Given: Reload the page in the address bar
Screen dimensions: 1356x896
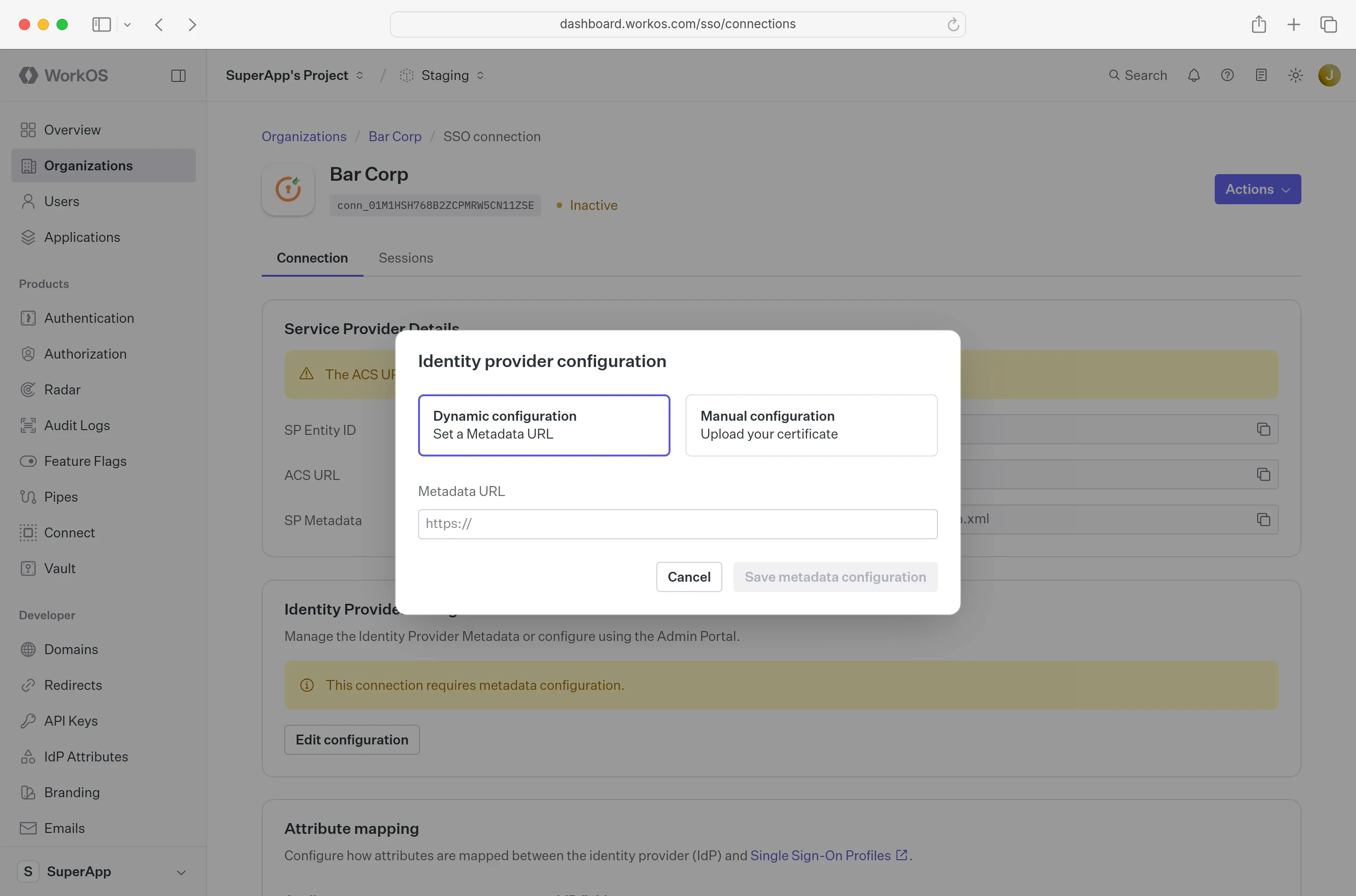Looking at the screenshot, I should [952, 24].
